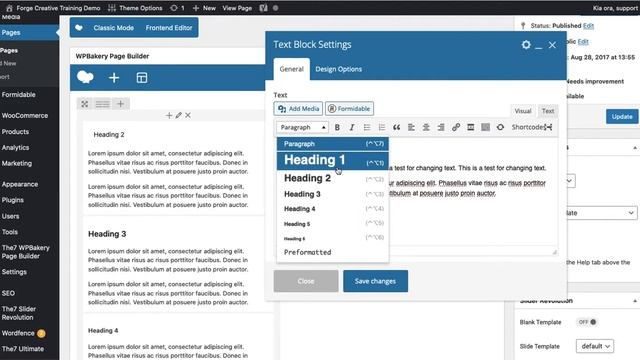
Task: Add column with row plus icon
Action: click(x=120, y=104)
